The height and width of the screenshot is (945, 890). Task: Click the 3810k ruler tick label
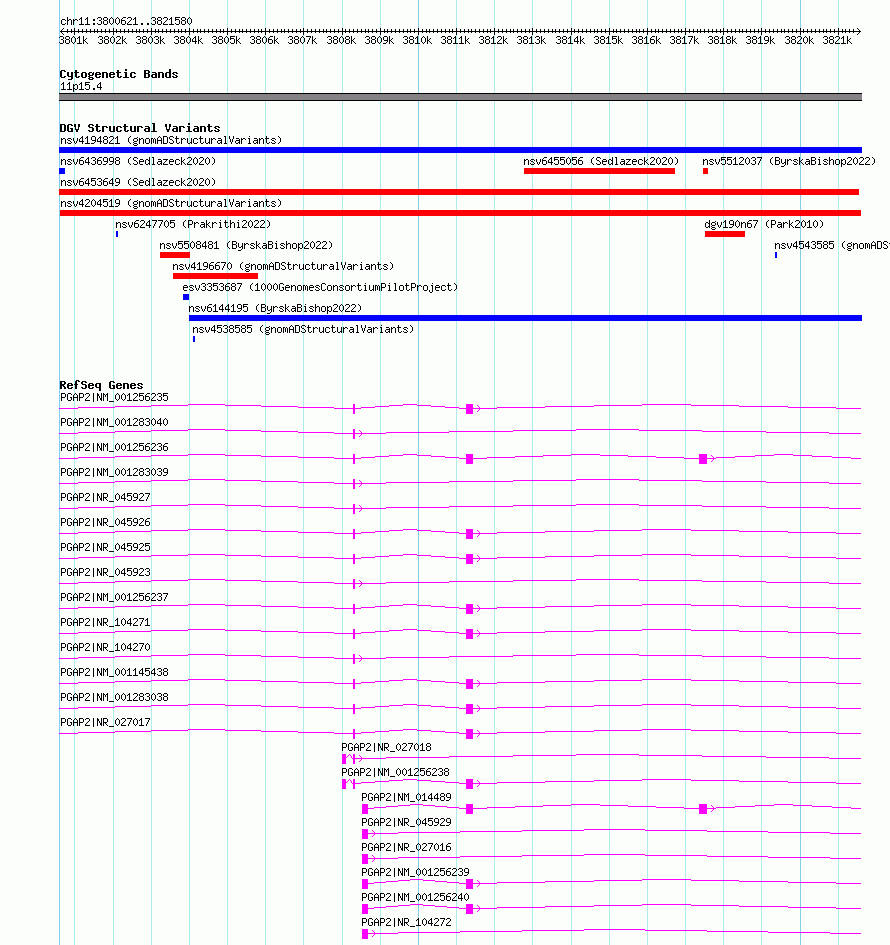coord(417,40)
